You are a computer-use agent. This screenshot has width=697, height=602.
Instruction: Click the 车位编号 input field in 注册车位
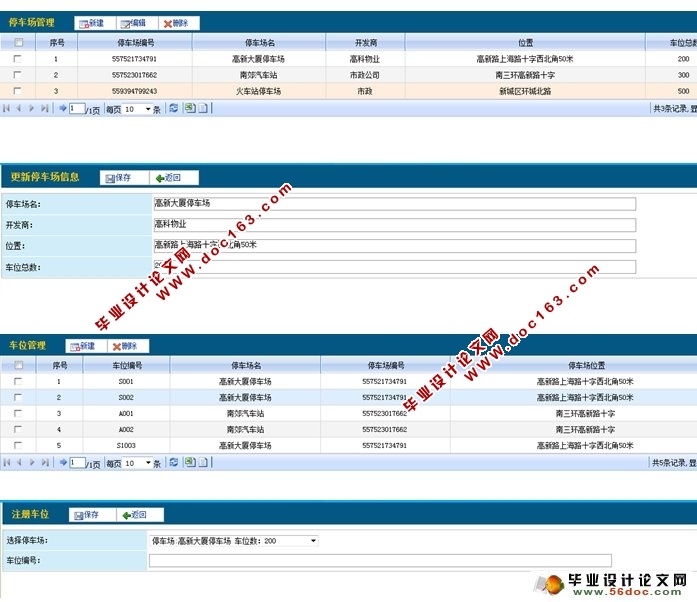pyautogui.click(x=381, y=560)
